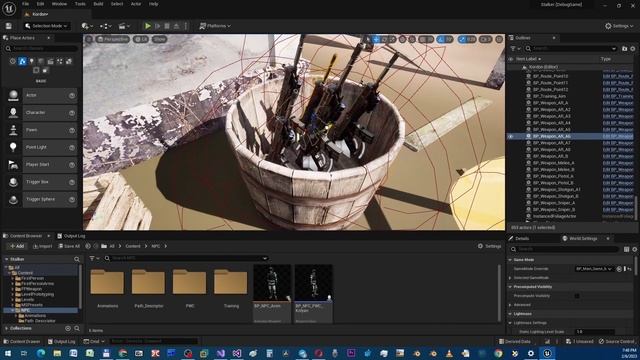Screen dimensions: 640x360
Task: Click the viewport maximize icon at top right
Action: click(x=499, y=39)
